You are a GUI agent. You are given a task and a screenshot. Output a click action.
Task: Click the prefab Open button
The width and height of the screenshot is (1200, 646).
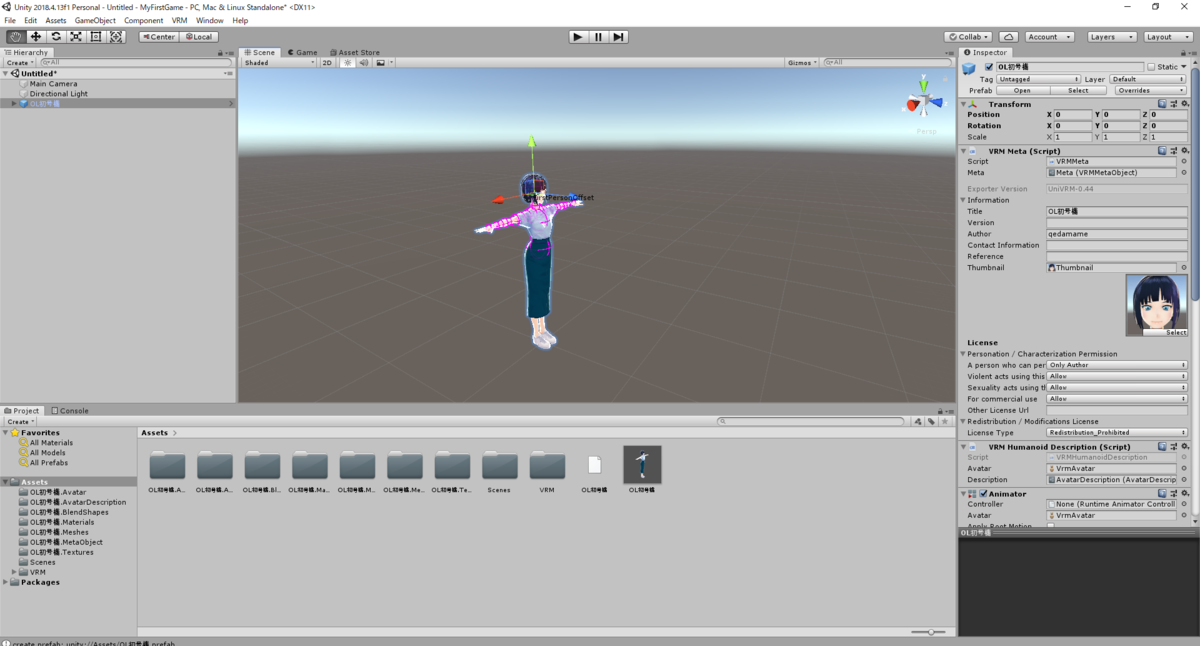click(1022, 90)
